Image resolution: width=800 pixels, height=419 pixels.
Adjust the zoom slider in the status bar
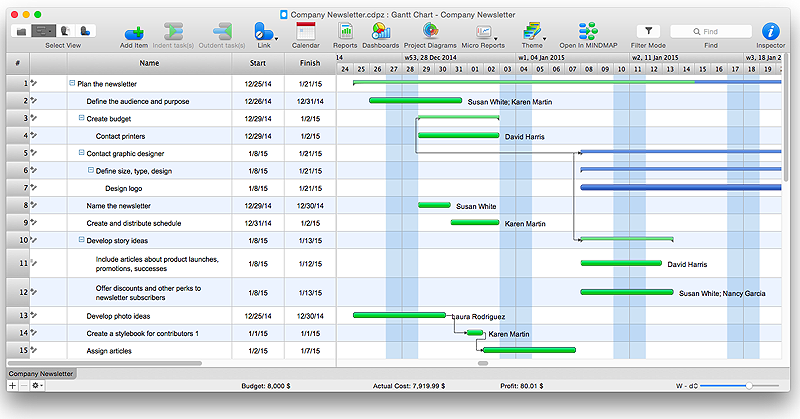click(749, 386)
